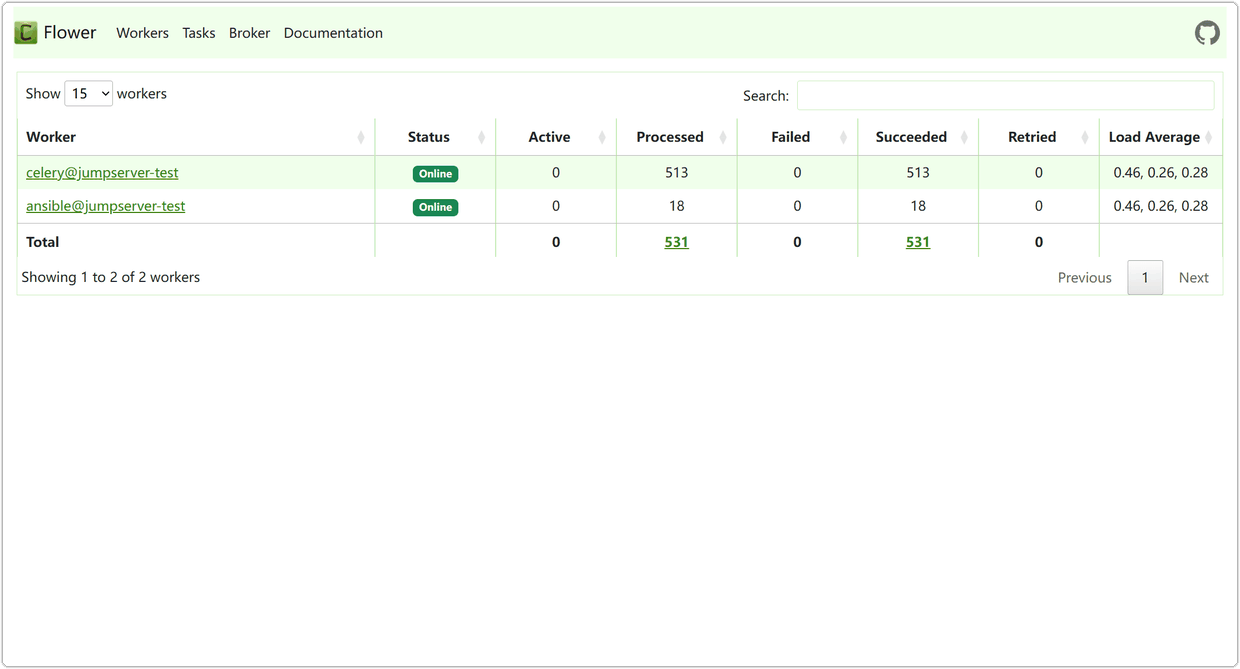Click the Flower logo icon
This screenshot has width=1240, height=669.
click(26, 33)
